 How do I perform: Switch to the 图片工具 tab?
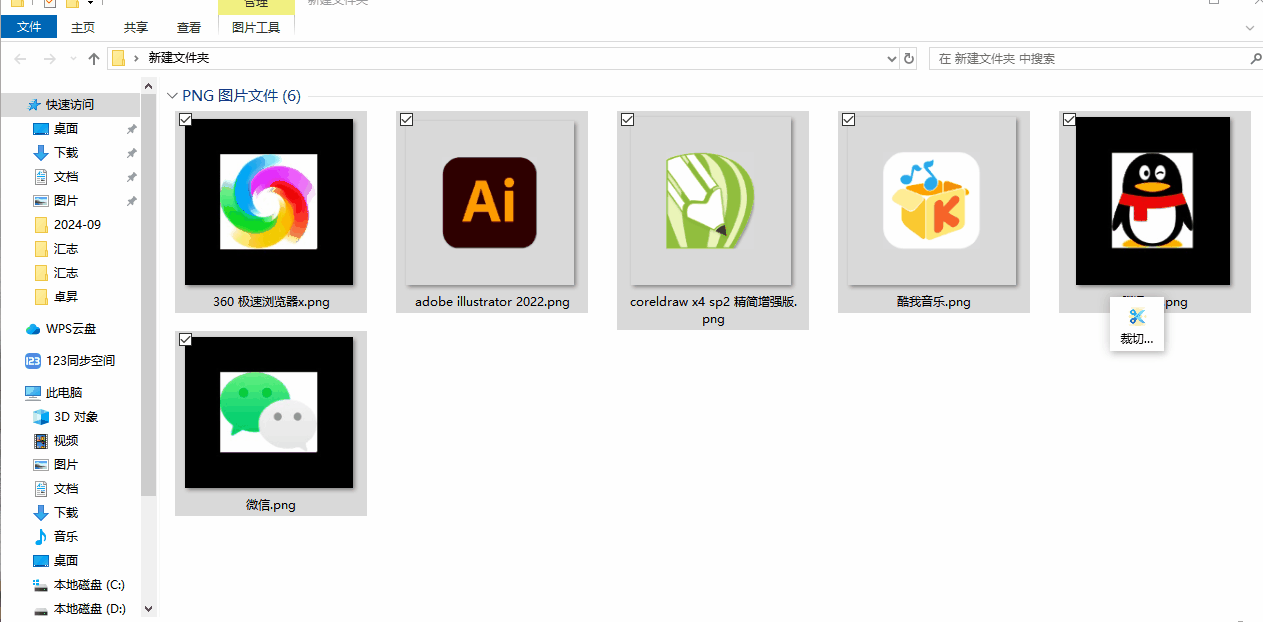[x=256, y=28]
